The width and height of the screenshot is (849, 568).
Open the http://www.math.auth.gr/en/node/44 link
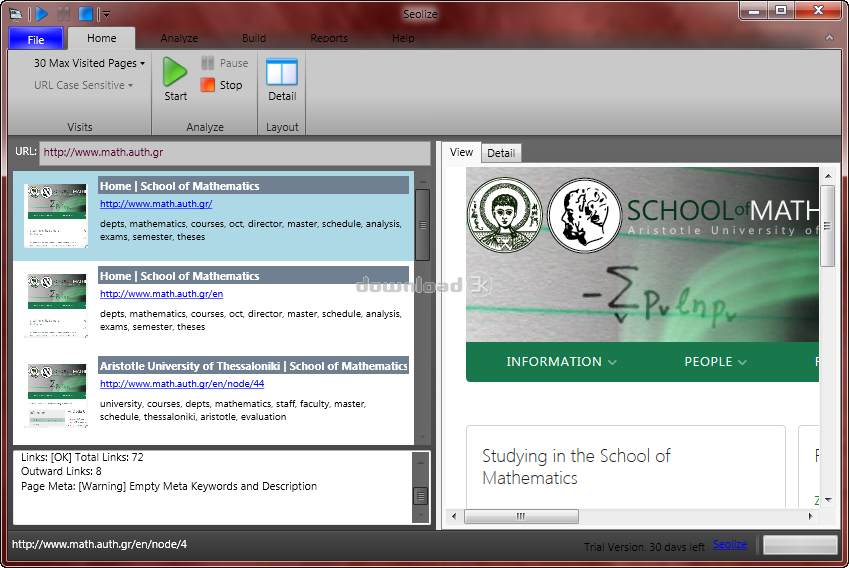point(182,384)
